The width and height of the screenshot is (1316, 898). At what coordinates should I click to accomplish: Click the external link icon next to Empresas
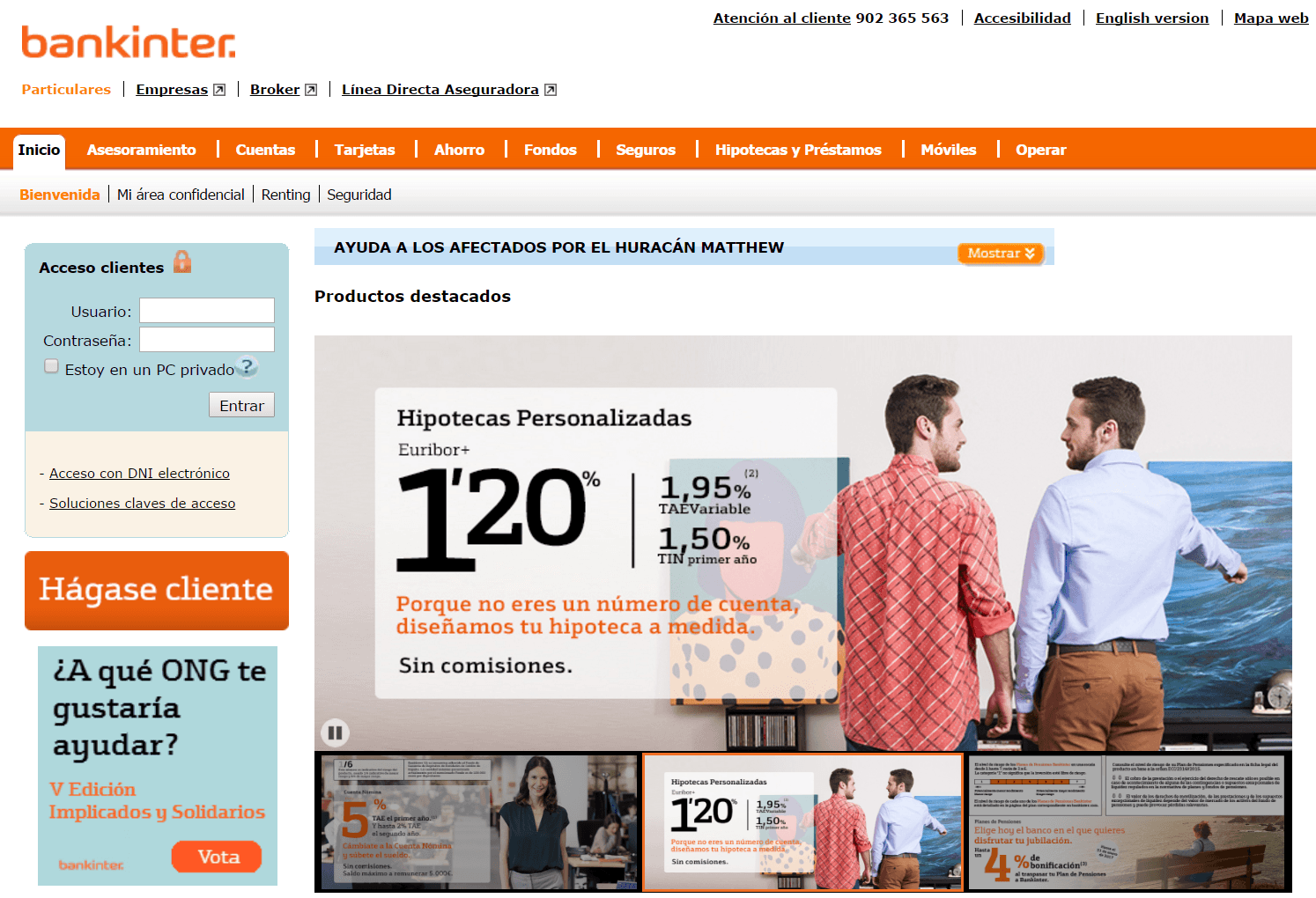[219, 90]
